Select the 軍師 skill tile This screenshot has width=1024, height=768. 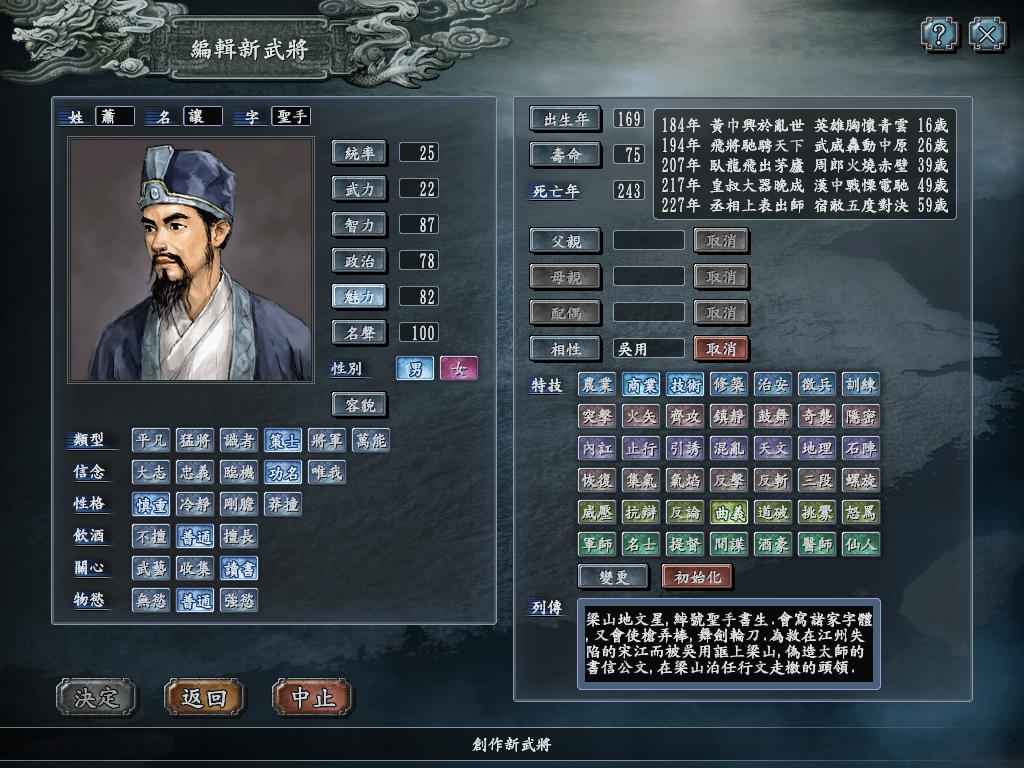pos(597,544)
